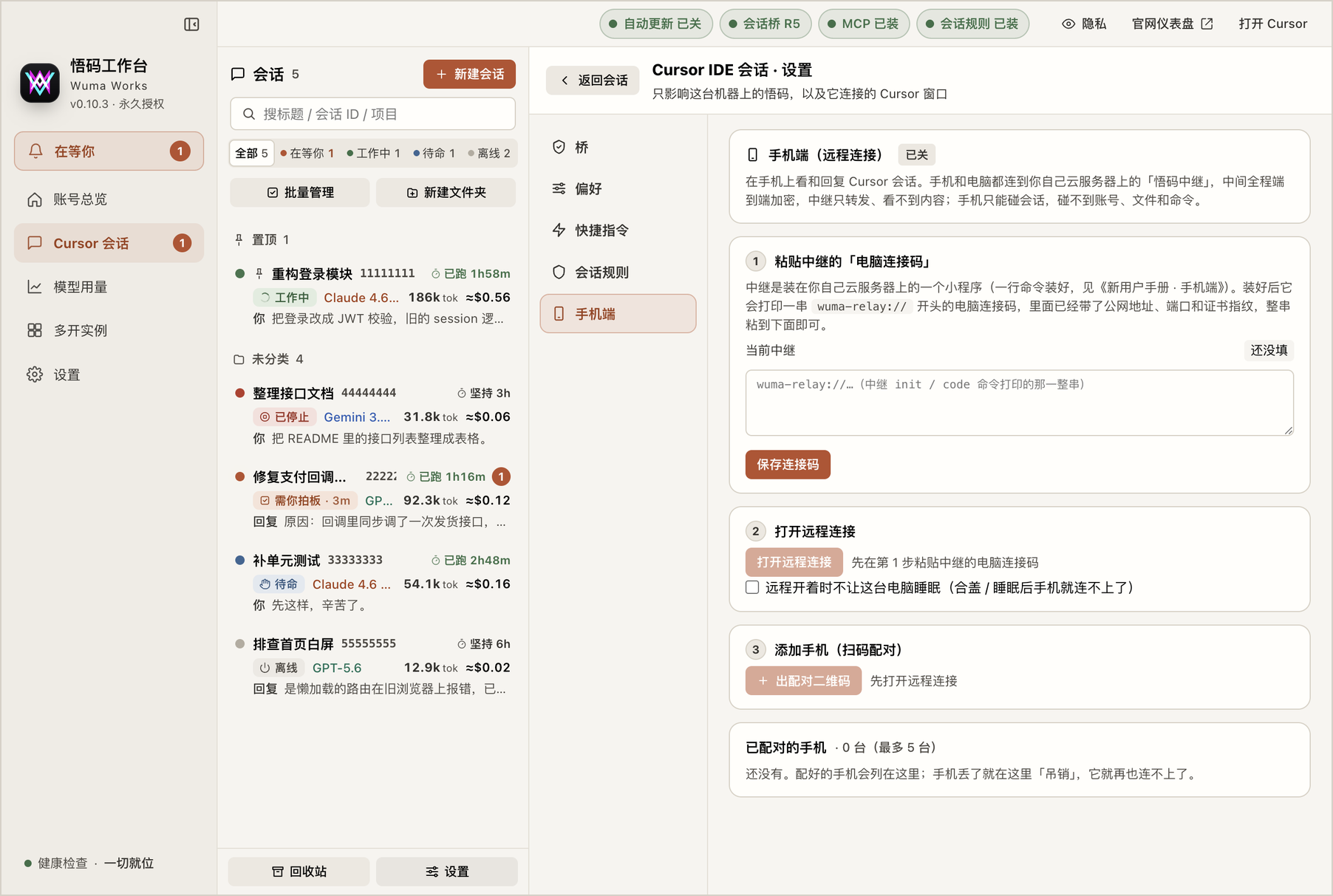This screenshot has width=1333, height=896.
Task: Focus the 搜标题 / 会话 ID search field
Action: tap(372, 114)
